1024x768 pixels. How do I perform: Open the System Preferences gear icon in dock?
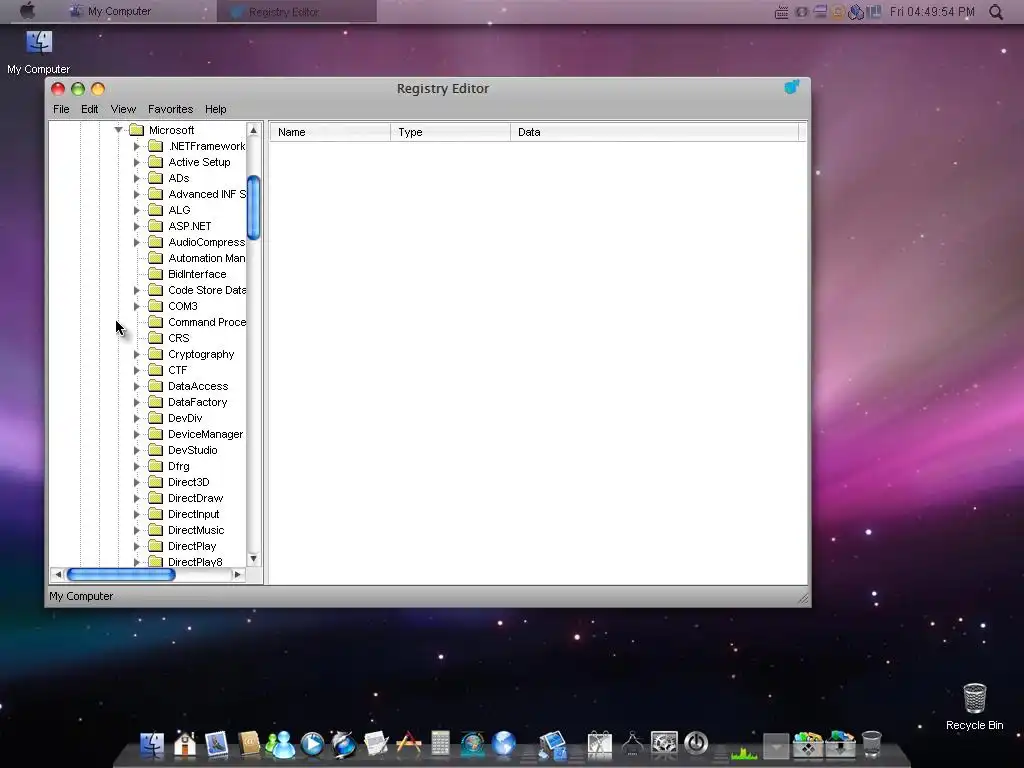coord(664,744)
